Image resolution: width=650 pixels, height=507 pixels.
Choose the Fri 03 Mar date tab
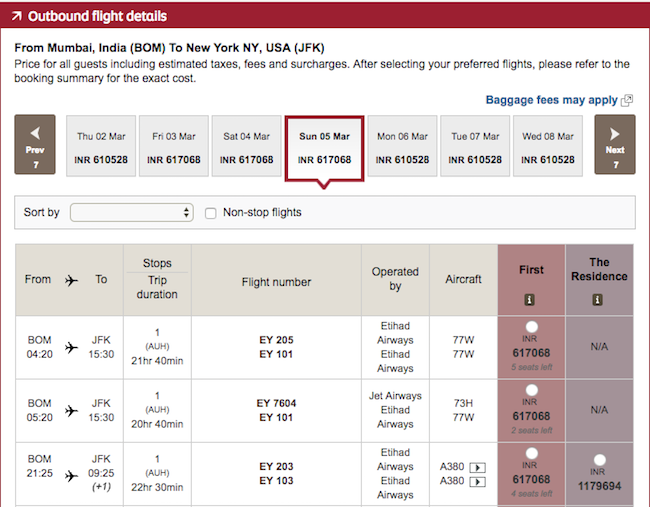(x=174, y=146)
